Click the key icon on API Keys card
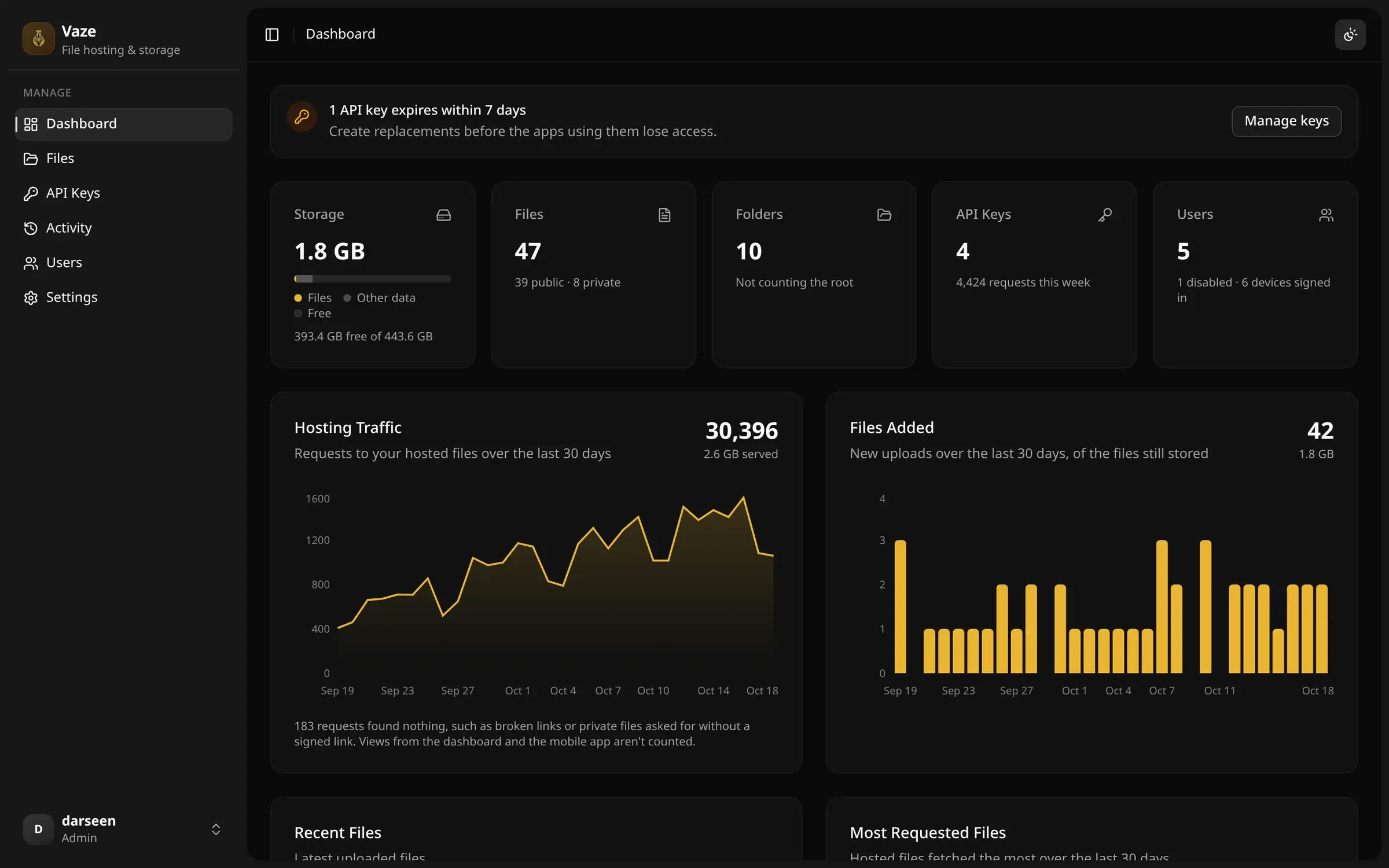 point(1105,215)
